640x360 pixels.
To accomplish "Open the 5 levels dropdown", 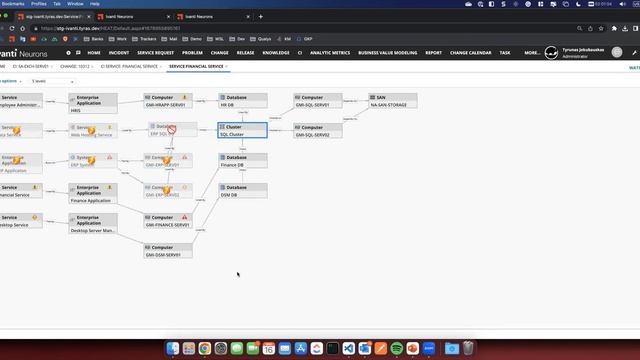I will pyautogui.click(x=52, y=81).
